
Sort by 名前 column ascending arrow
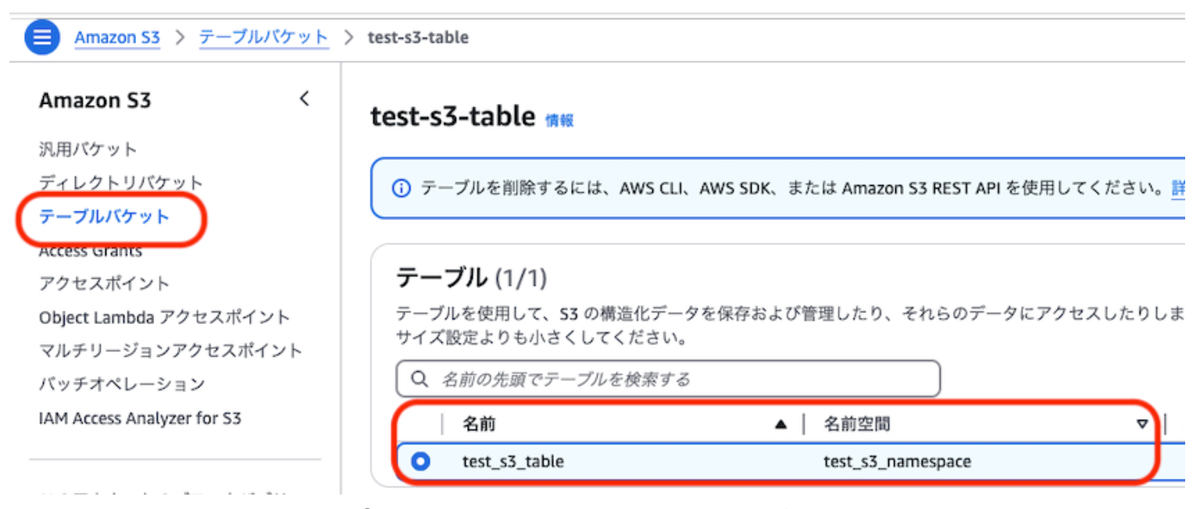782,424
